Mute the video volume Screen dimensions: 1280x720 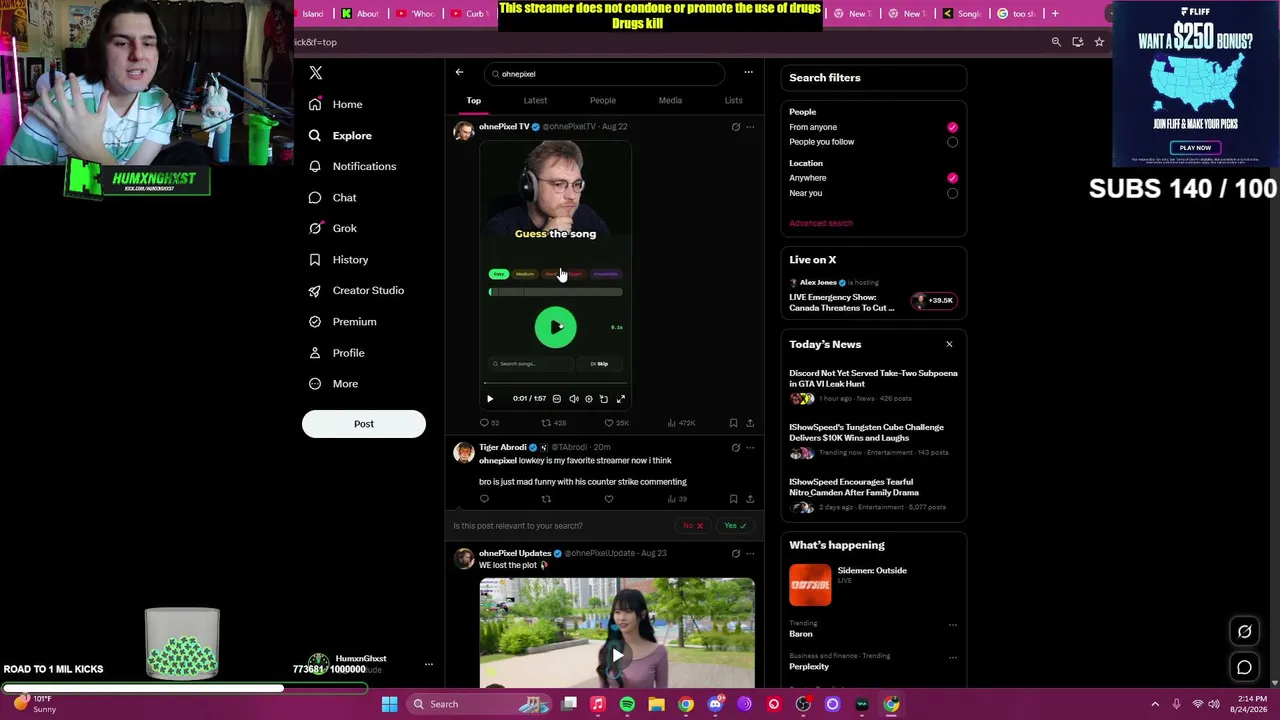574,399
